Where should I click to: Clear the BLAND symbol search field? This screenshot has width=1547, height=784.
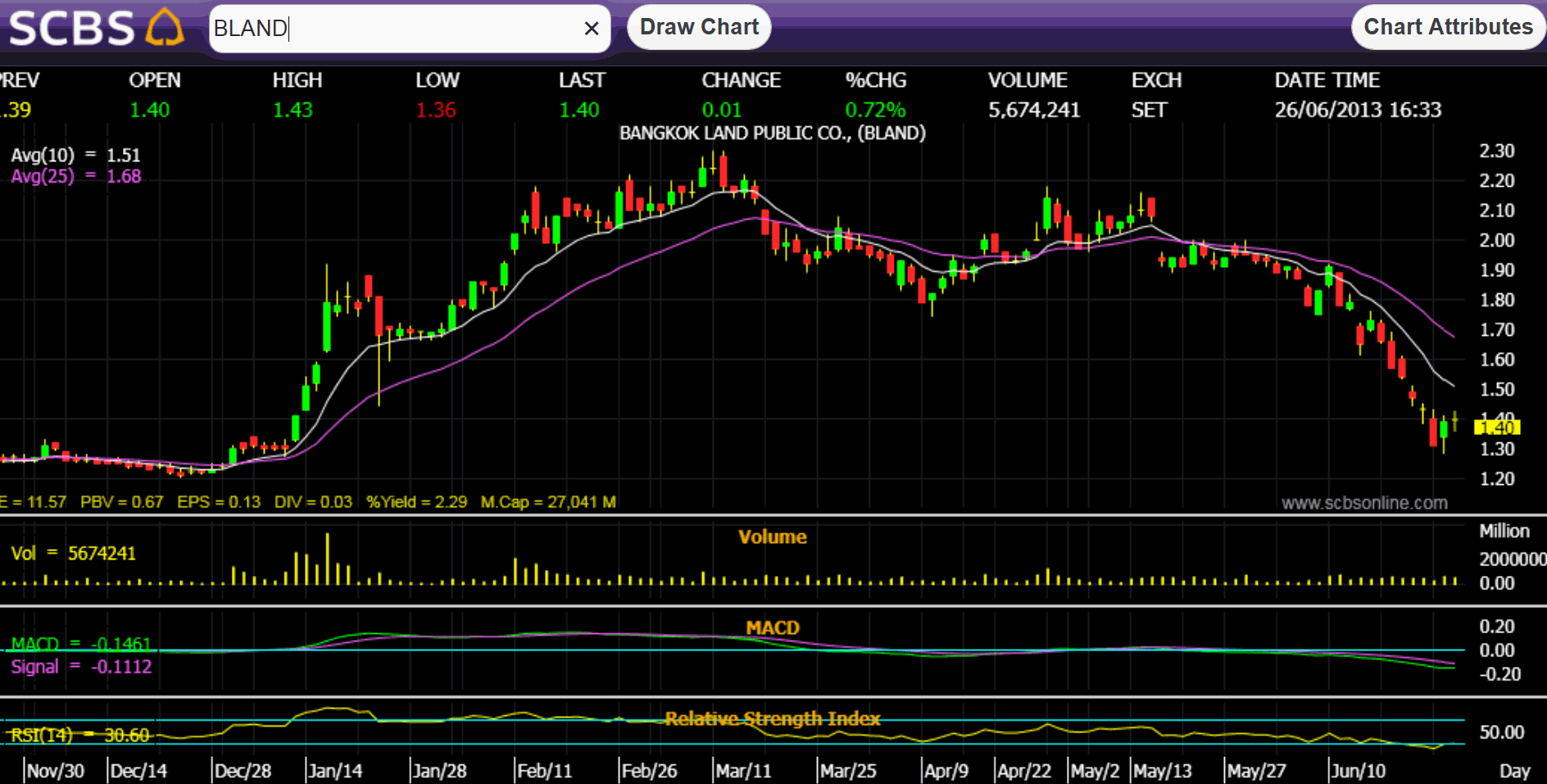click(591, 29)
